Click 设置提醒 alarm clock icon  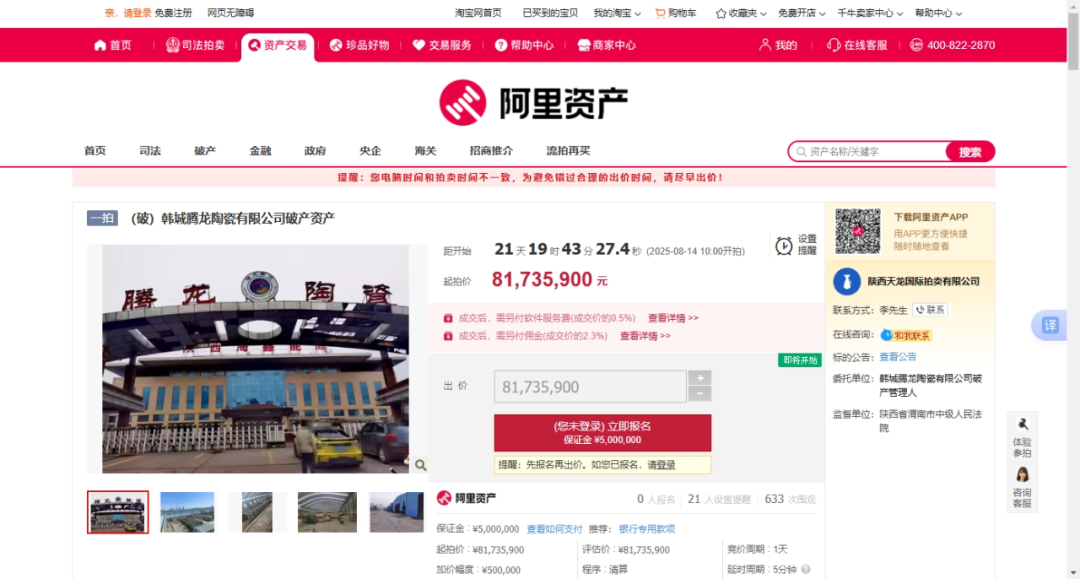(x=784, y=246)
